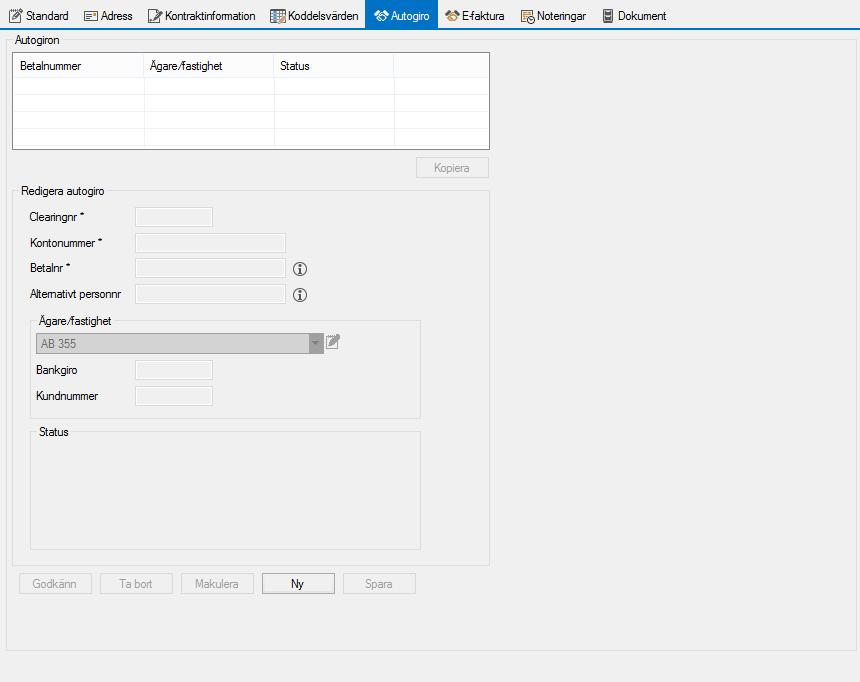
Task: Open the Standard tab
Action: (39, 15)
